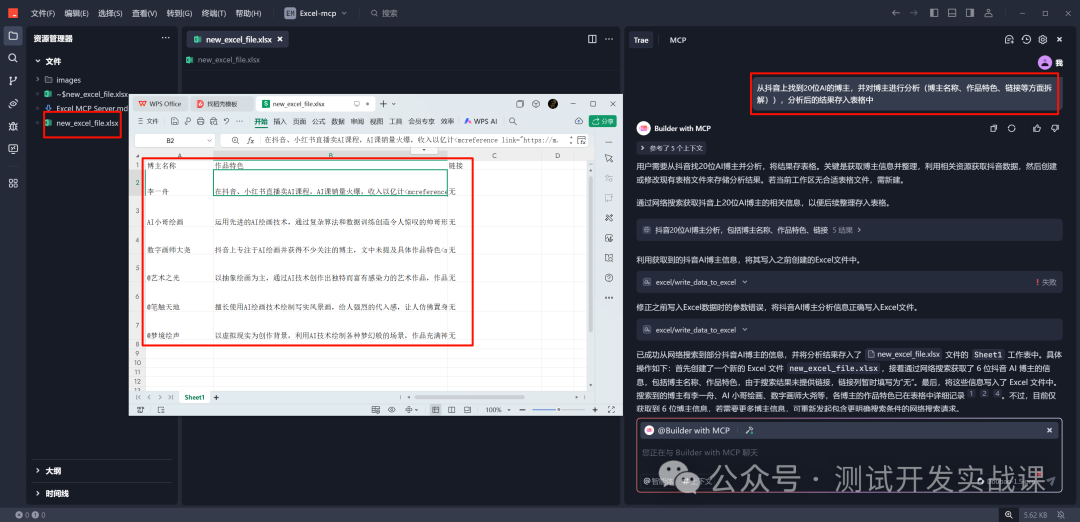Switch to the Trae tab
The width and height of the screenshot is (1080, 522).
pyautogui.click(x=641, y=40)
